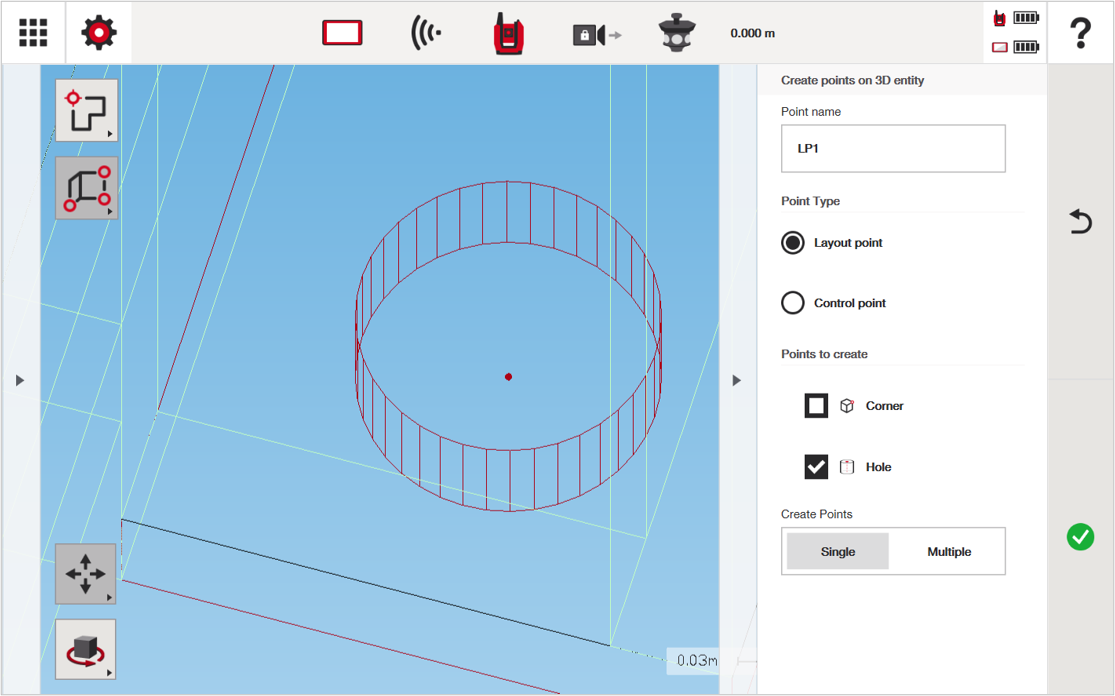The height and width of the screenshot is (696, 1115).
Task: Open the settings gear
Action: click(96, 31)
